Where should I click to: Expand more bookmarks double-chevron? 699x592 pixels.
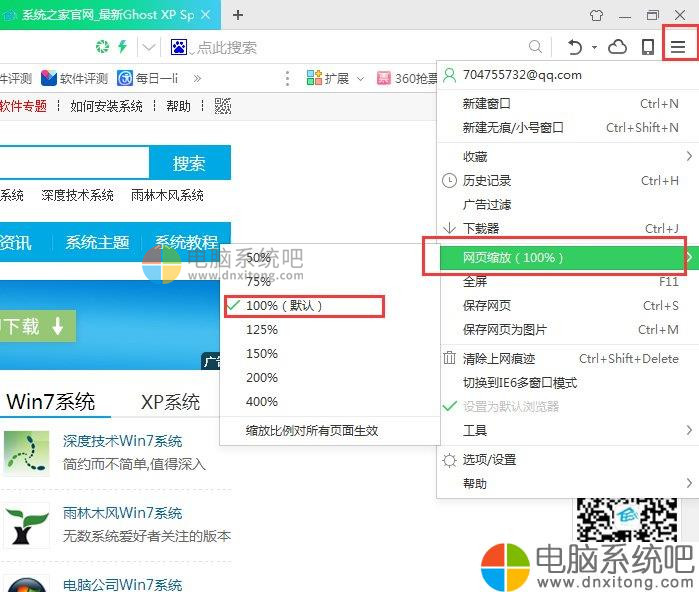pyautogui.click(x=197, y=78)
